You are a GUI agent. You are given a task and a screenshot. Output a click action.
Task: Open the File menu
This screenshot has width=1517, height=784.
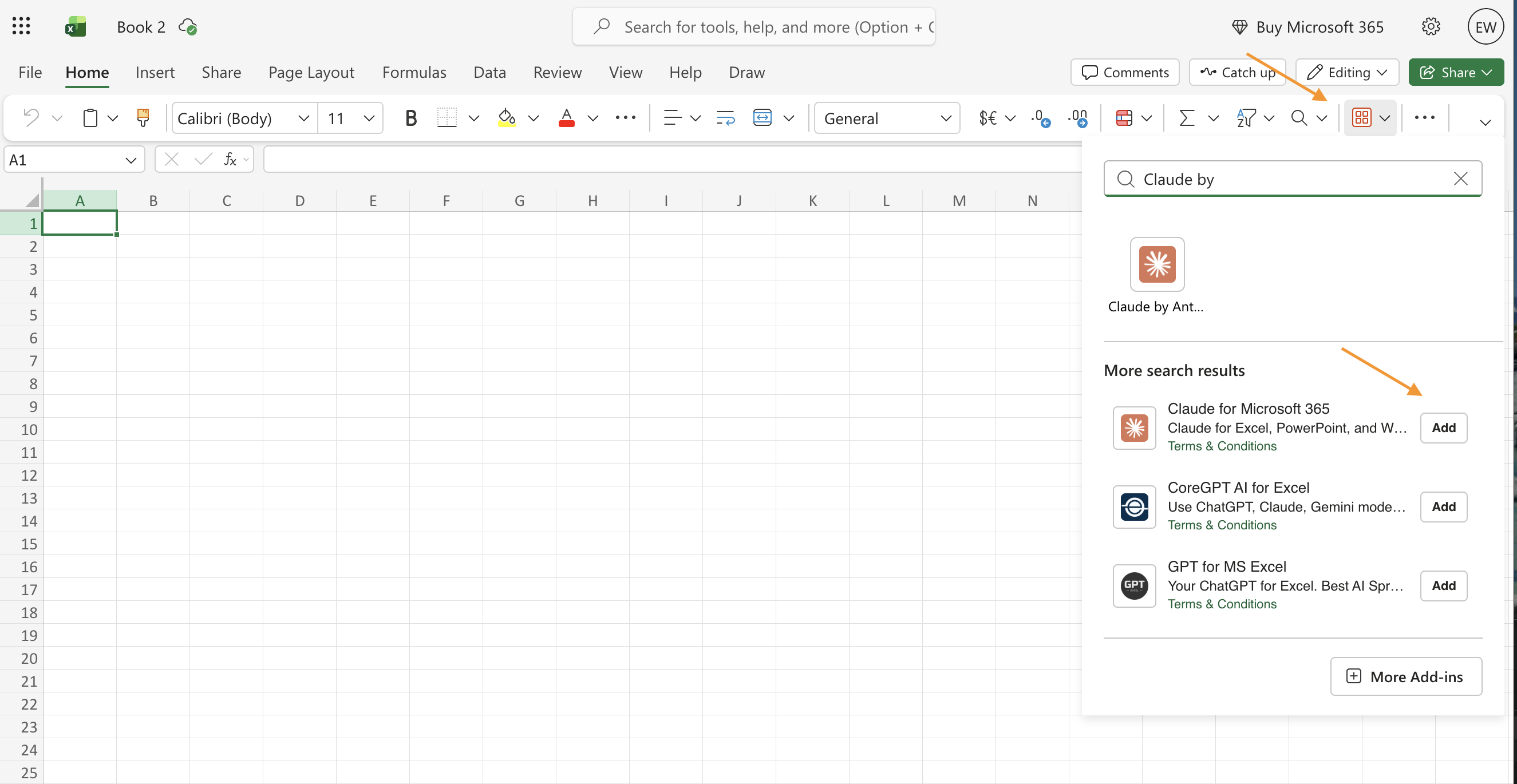coord(30,72)
